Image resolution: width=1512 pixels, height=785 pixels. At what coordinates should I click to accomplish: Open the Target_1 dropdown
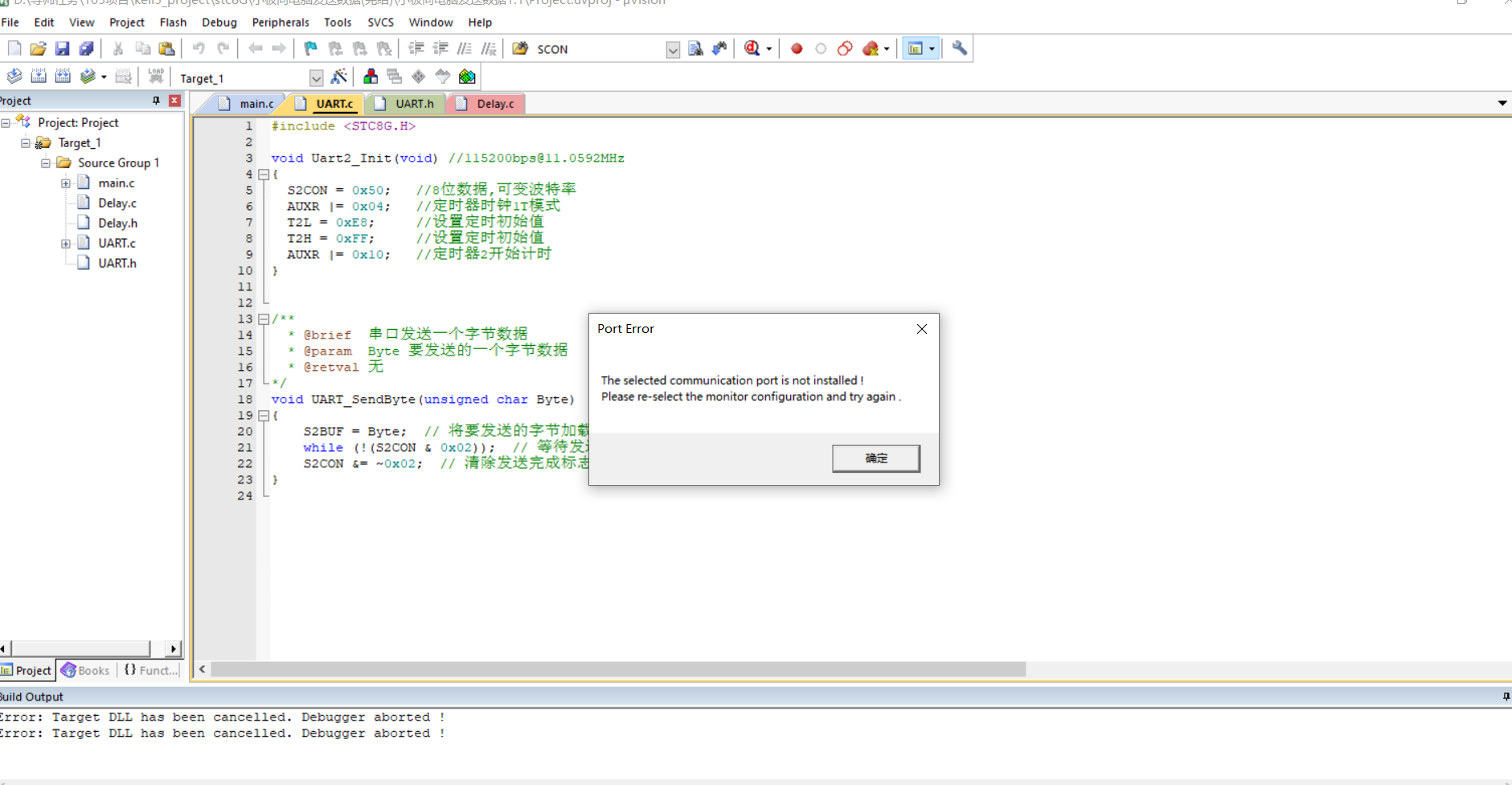pos(316,78)
